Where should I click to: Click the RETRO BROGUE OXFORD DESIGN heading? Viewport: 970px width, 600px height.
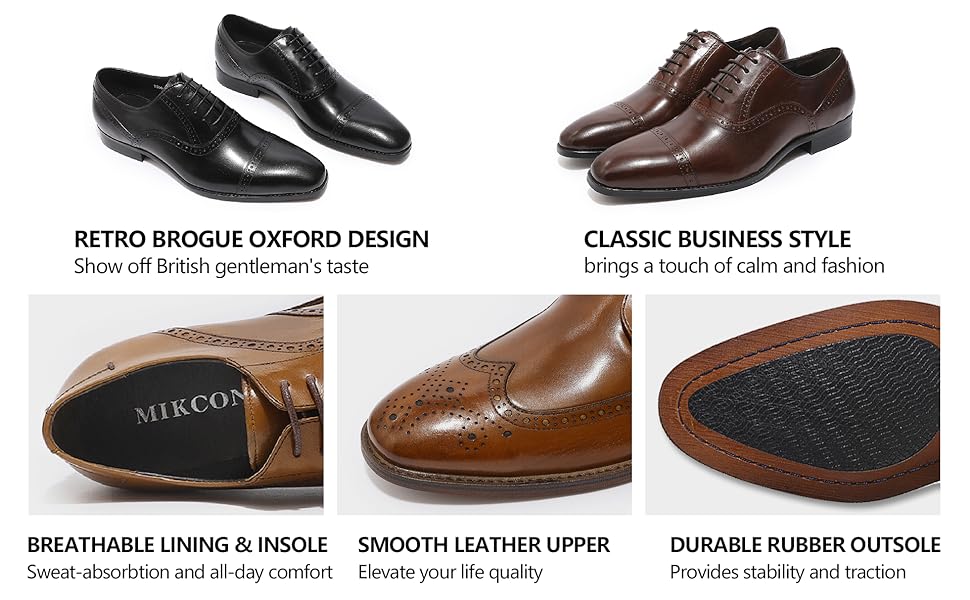(251, 239)
